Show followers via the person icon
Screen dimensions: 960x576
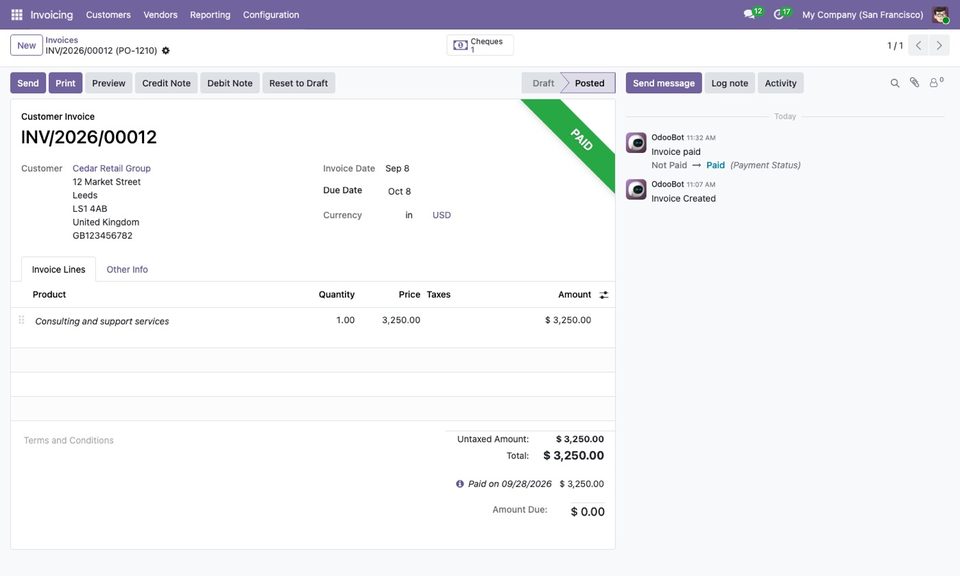pyautogui.click(x=935, y=83)
